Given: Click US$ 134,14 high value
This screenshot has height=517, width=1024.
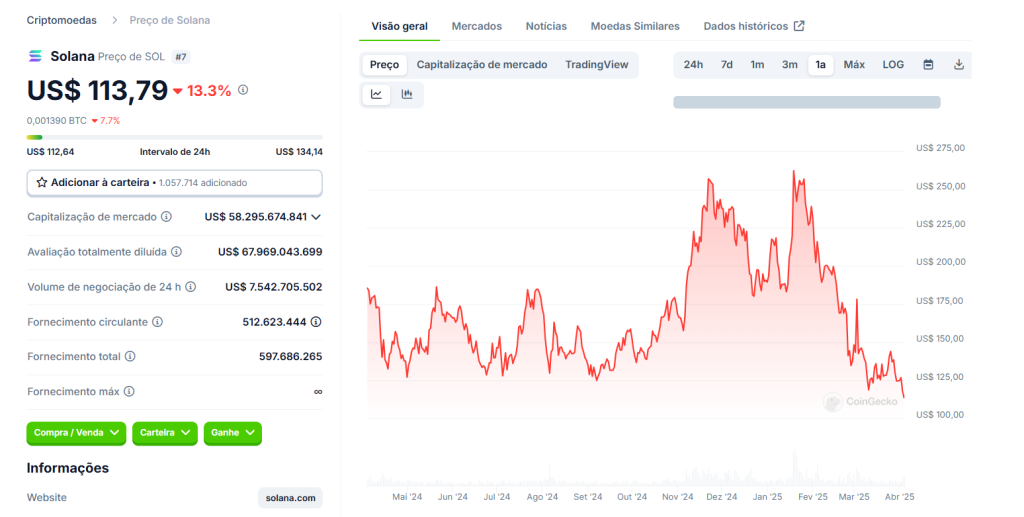Looking at the screenshot, I should pyautogui.click(x=299, y=151).
